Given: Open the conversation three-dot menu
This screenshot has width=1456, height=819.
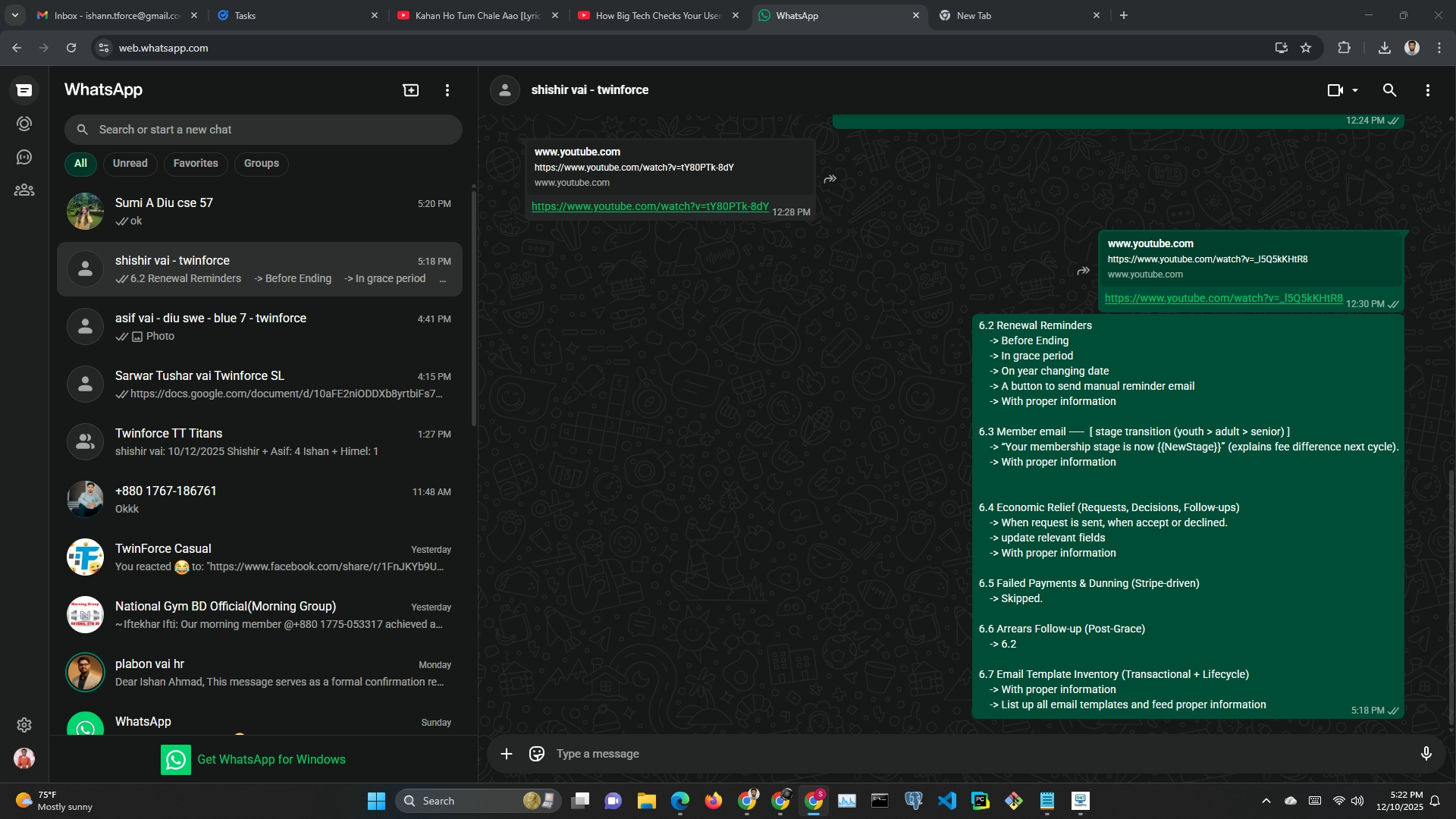Looking at the screenshot, I should coord(1428,90).
